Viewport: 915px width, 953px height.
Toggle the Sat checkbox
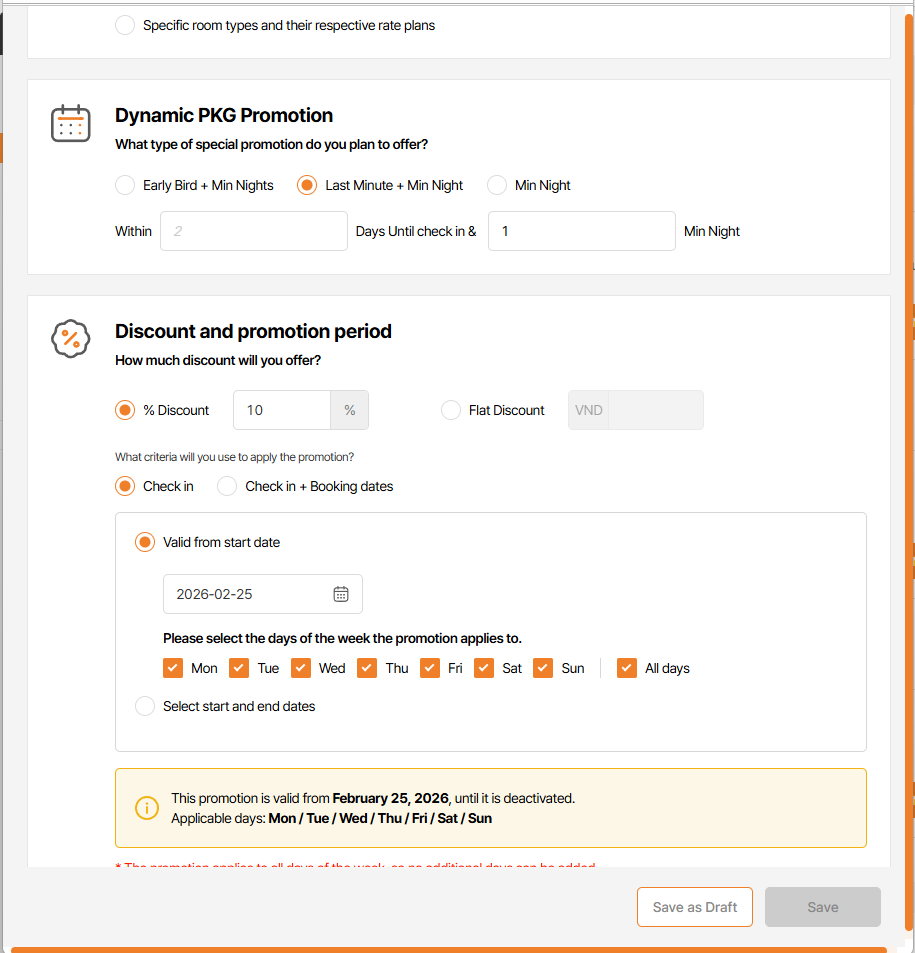(x=484, y=668)
